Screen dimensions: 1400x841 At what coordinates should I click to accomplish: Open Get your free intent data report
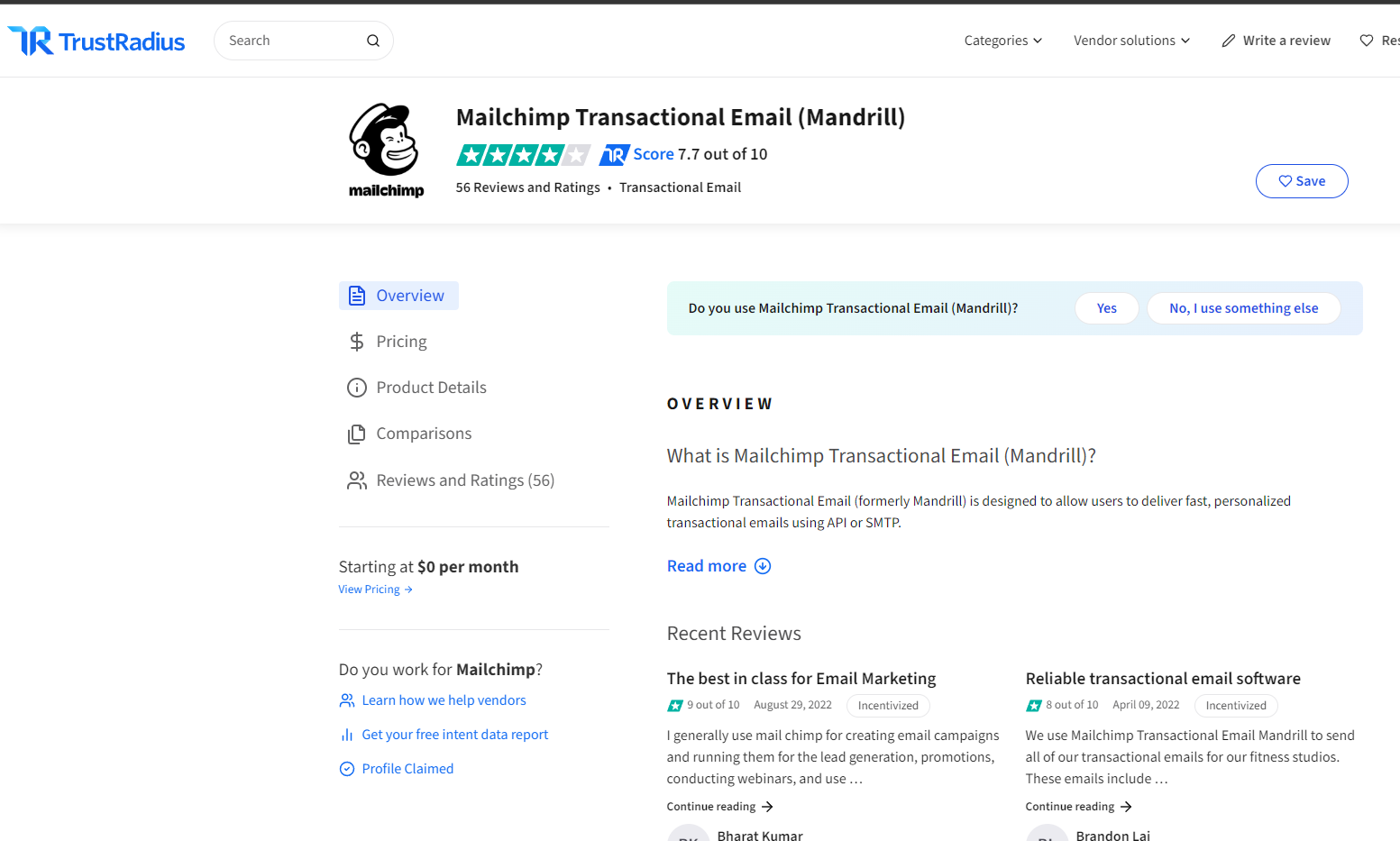click(454, 735)
